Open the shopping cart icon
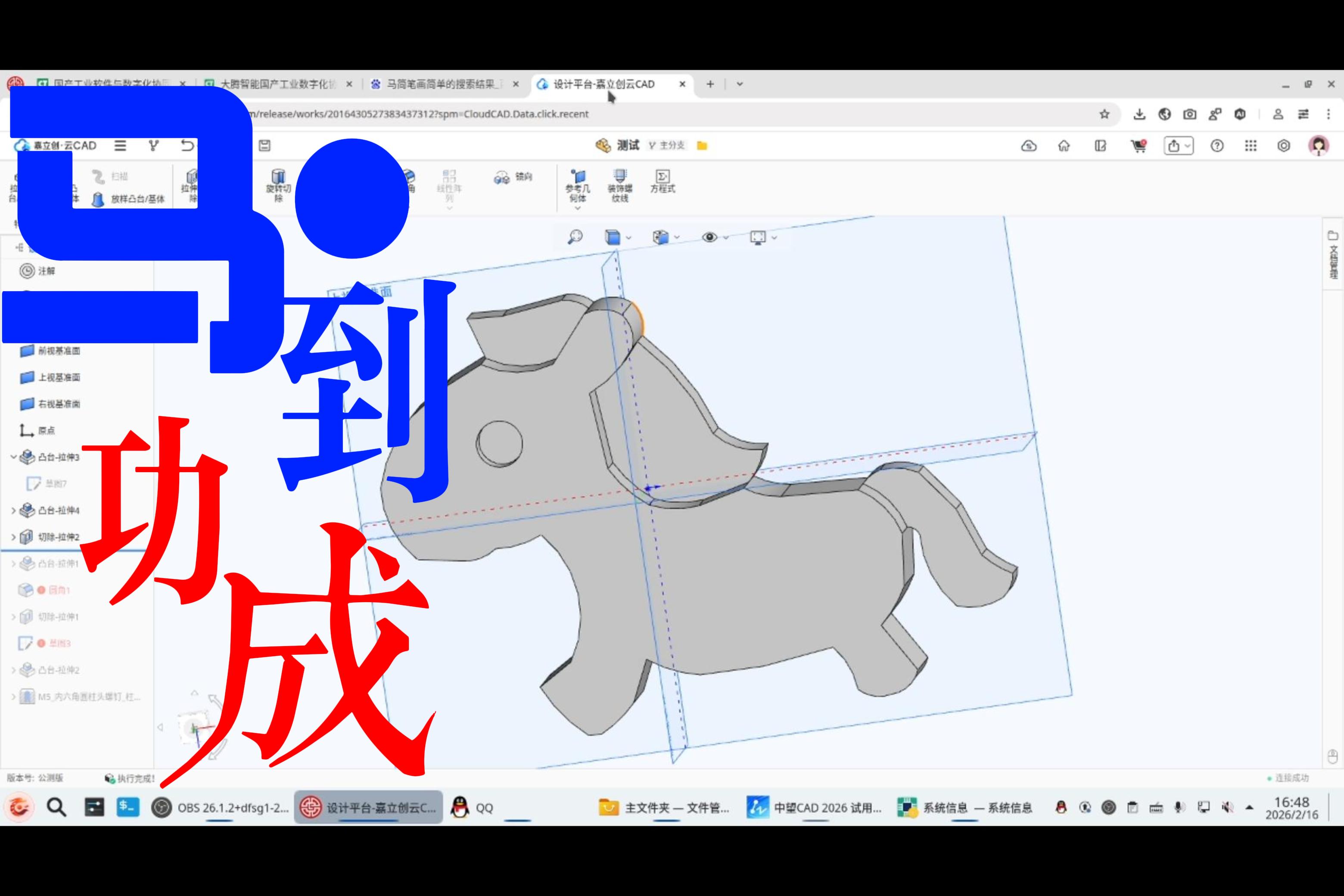Image resolution: width=1344 pixels, height=896 pixels. coord(1138,146)
